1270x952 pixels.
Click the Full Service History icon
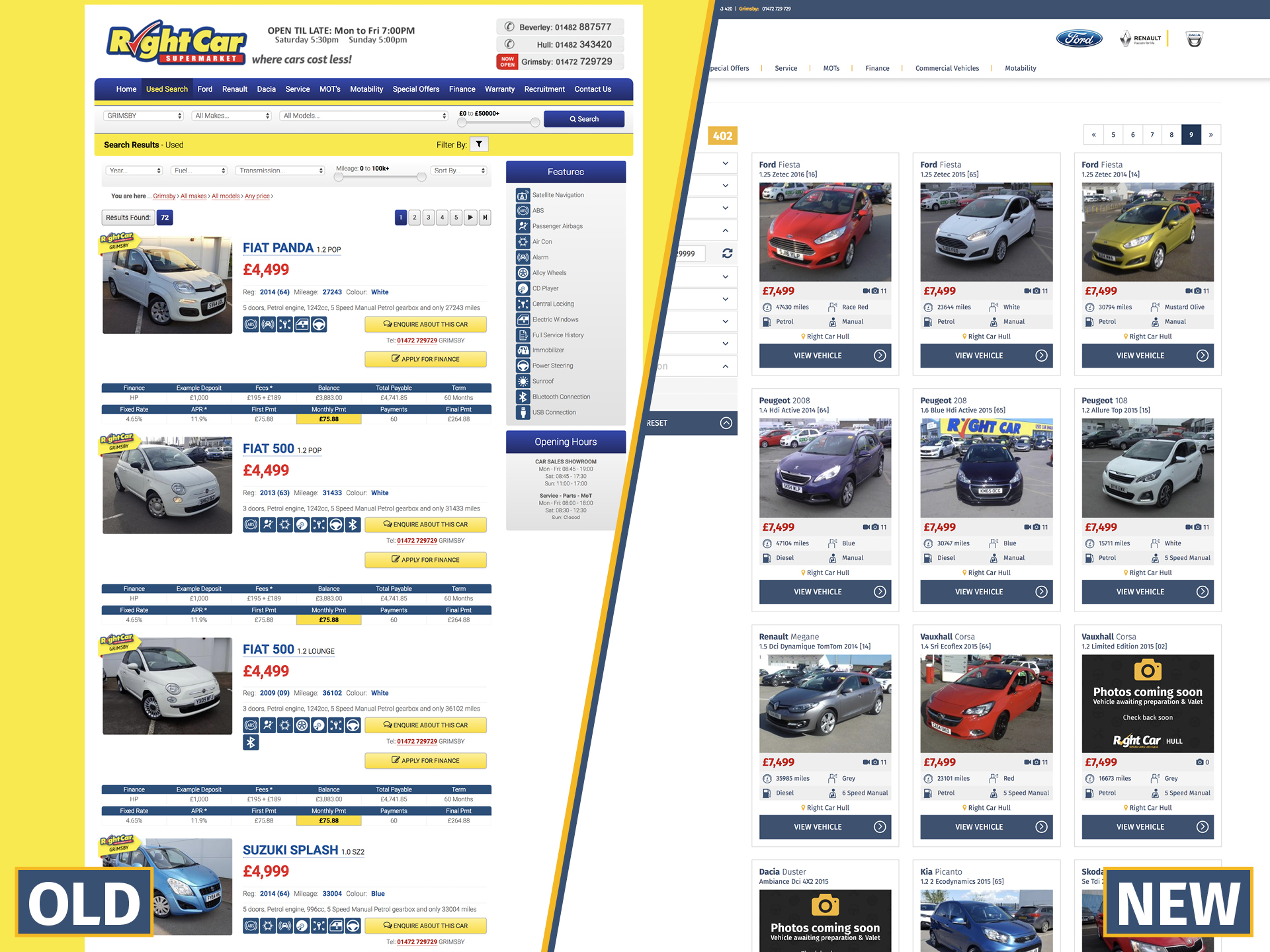[523, 335]
